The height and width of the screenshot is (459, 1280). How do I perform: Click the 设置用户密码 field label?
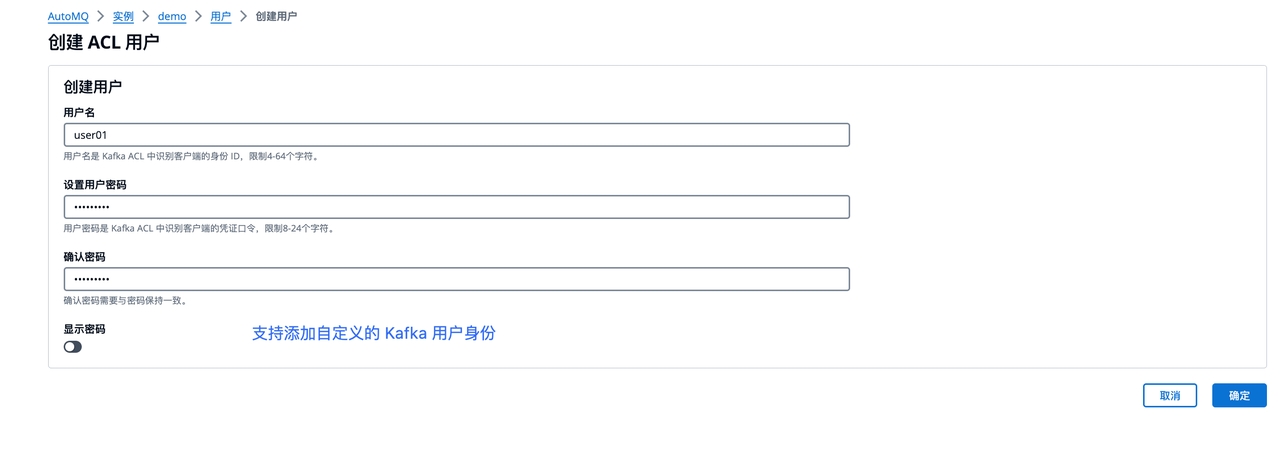point(95,185)
